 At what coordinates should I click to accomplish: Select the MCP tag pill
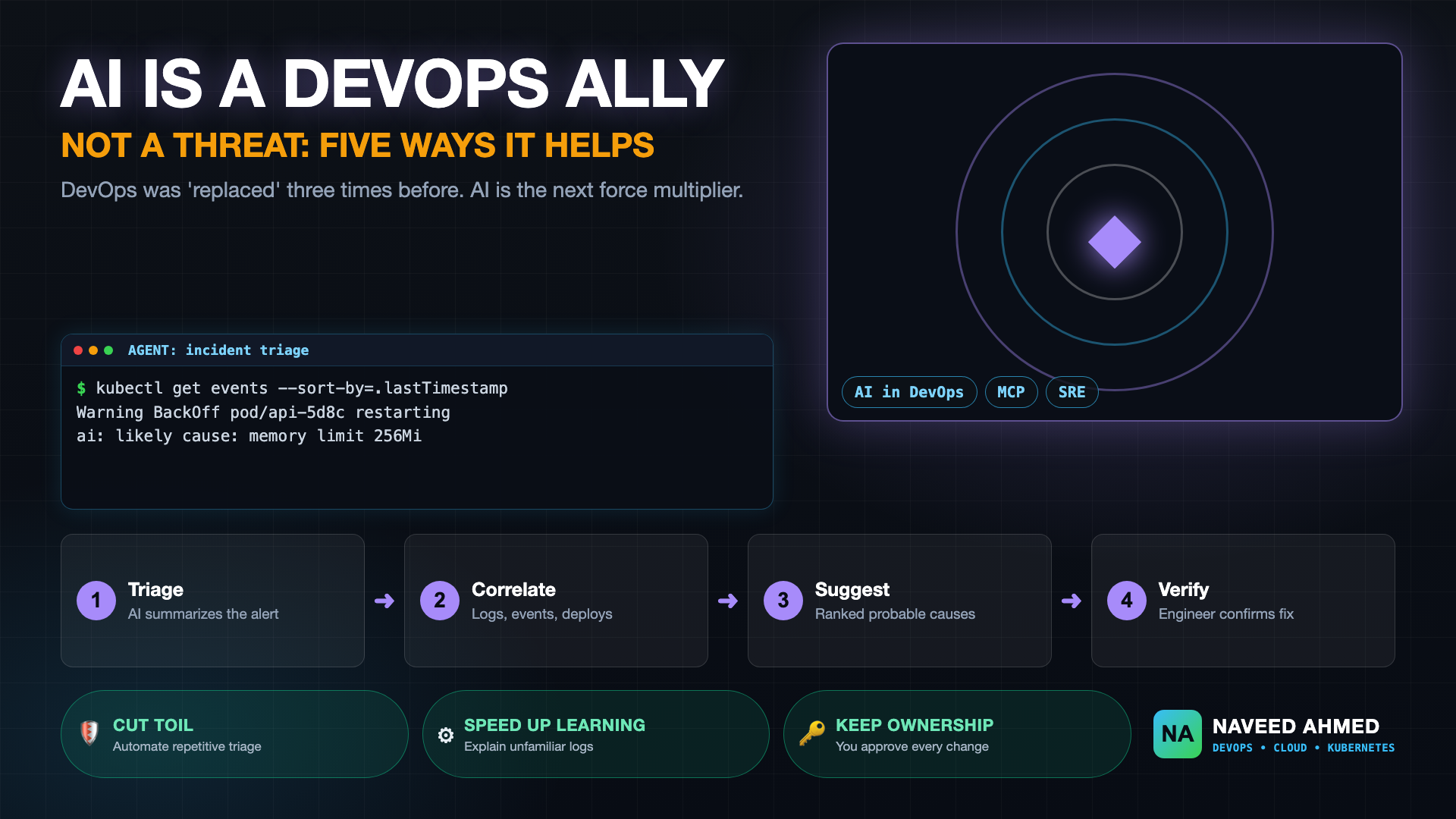pos(1011,392)
